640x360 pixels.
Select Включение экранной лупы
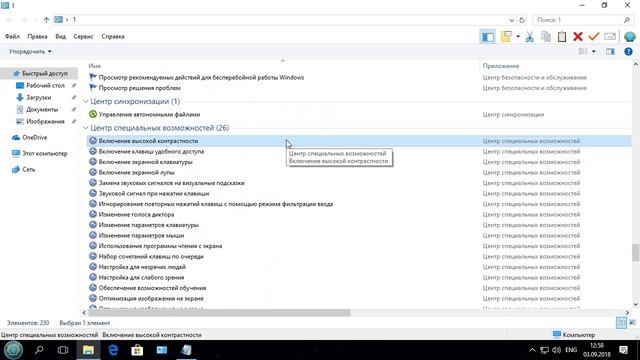pyautogui.click(x=136, y=172)
